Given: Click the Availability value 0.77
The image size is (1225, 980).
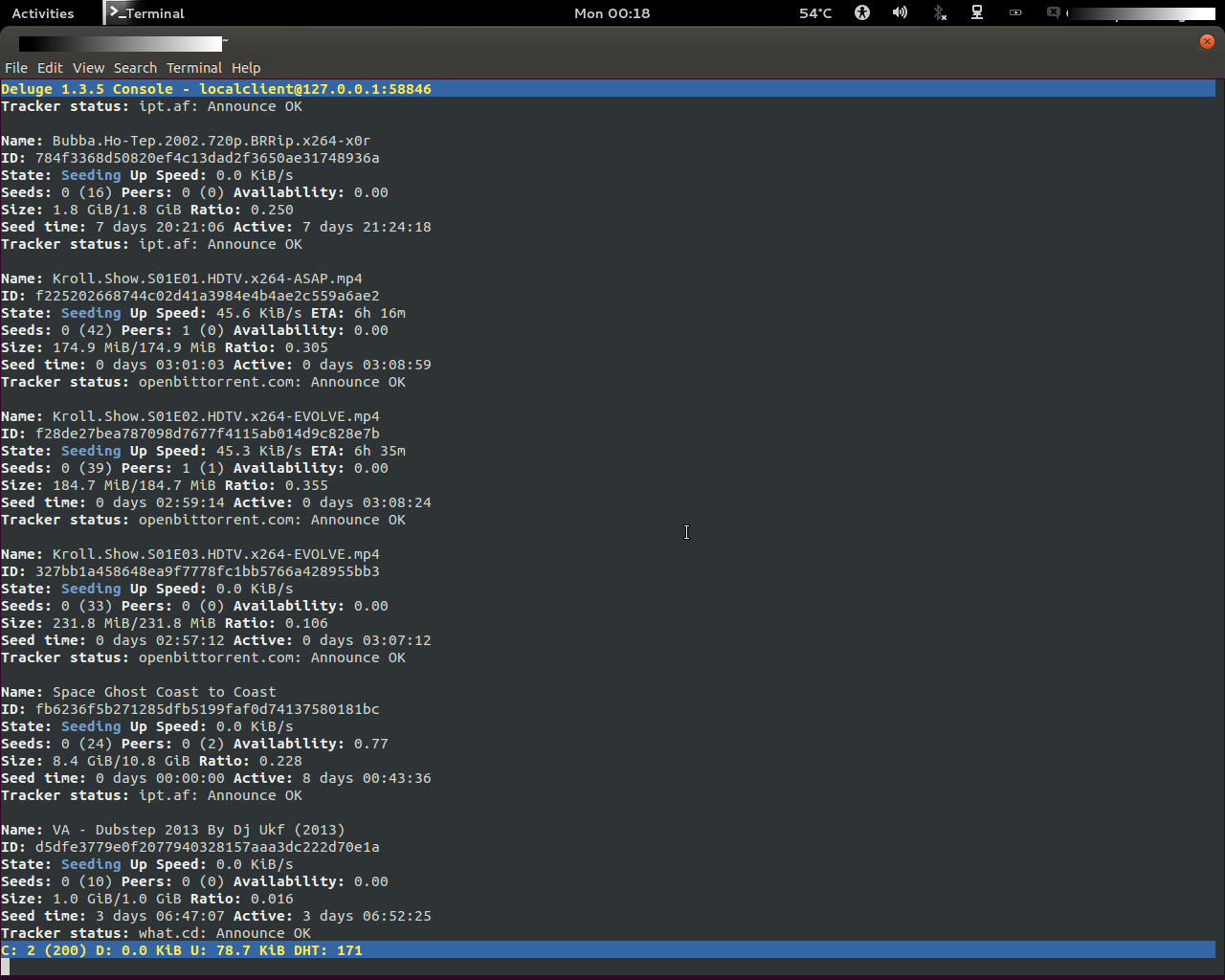Looking at the screenshot, I should 371,744.
